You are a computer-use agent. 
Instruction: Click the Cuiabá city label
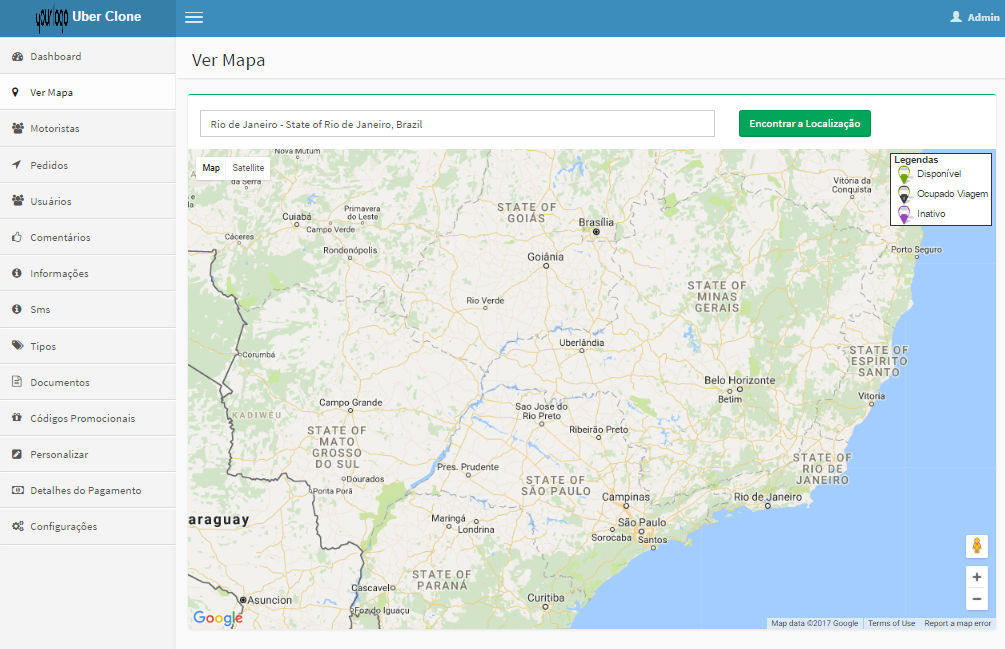coord(297,217)
